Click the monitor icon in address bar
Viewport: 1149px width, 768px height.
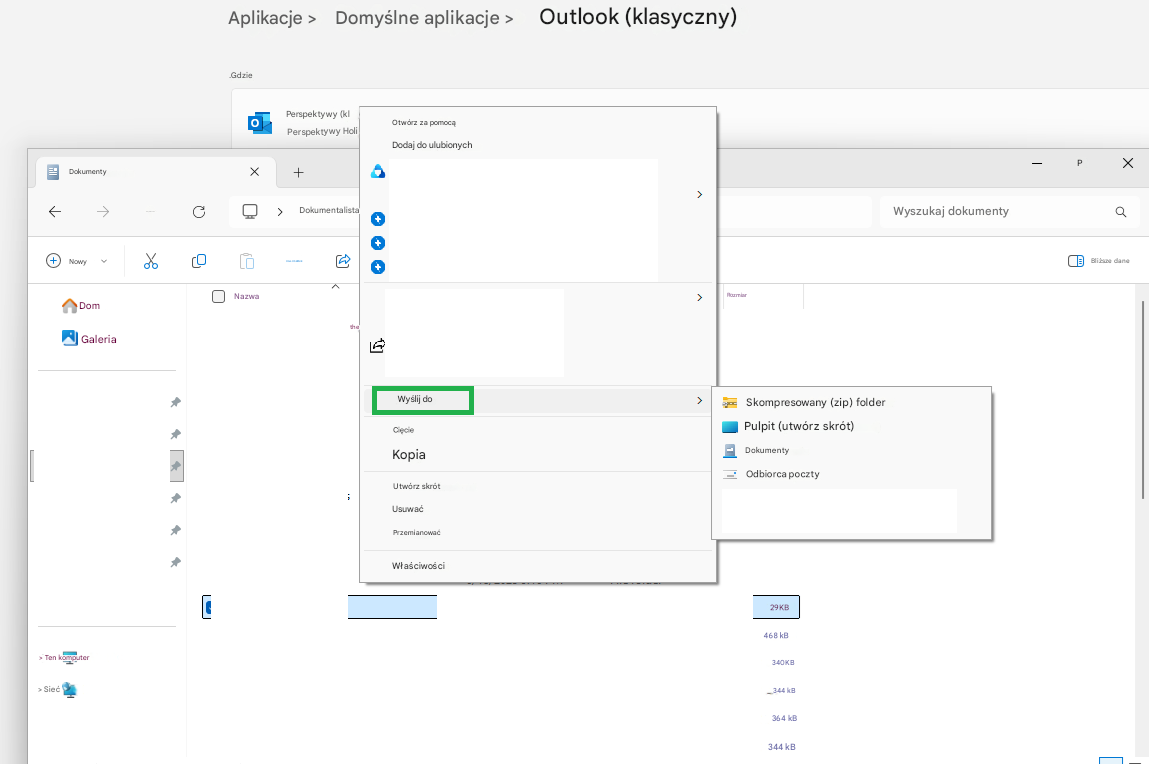click(x=250, y=212)
